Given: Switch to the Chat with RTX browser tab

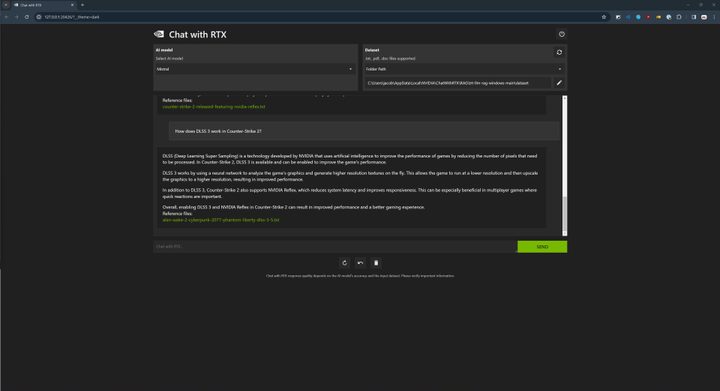Looking at the screenshot, I should [x=44, y=5].
